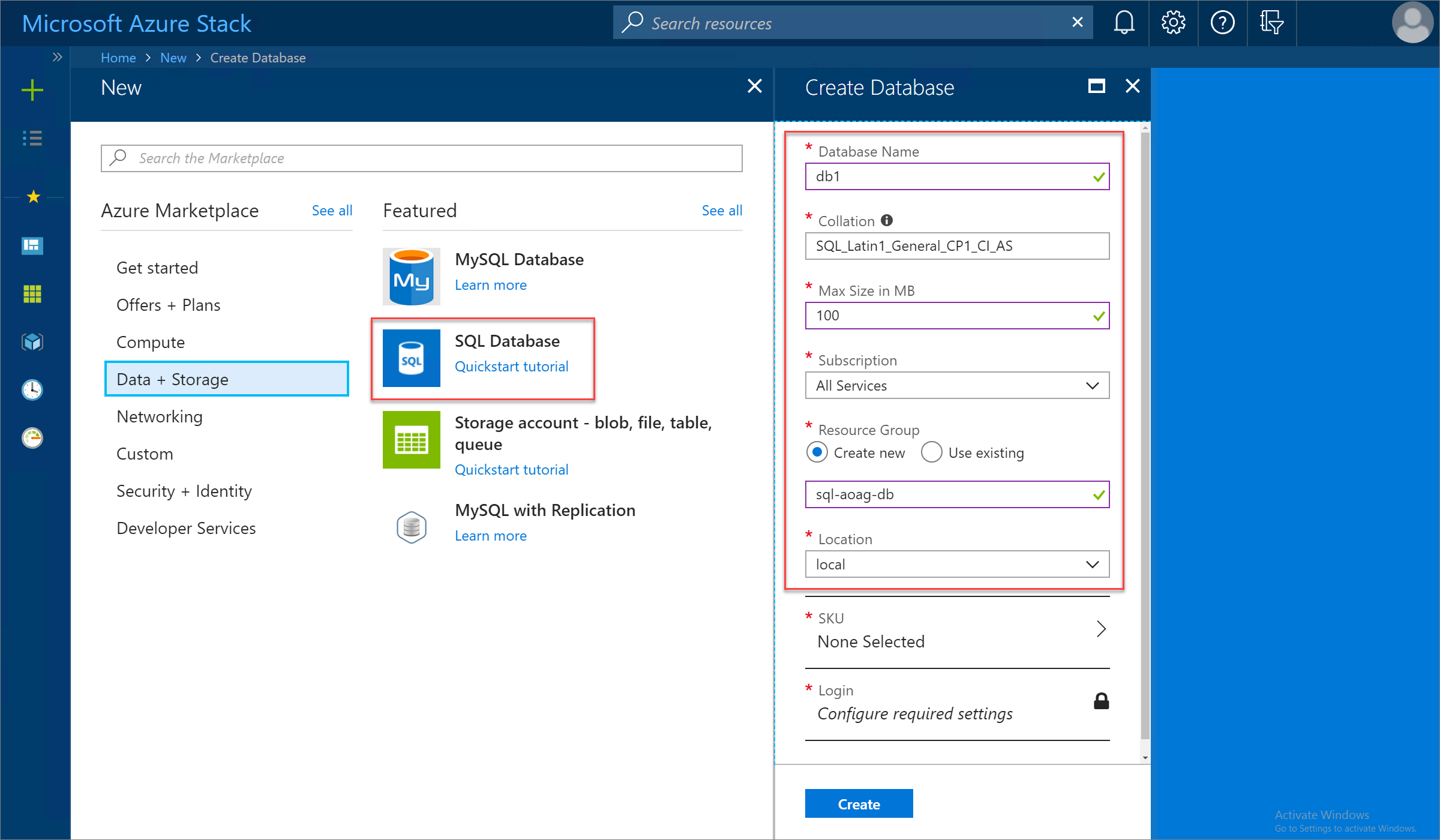Click See all in the Featured section
The height and width of the screenshot is (840, 1440).
721,210
